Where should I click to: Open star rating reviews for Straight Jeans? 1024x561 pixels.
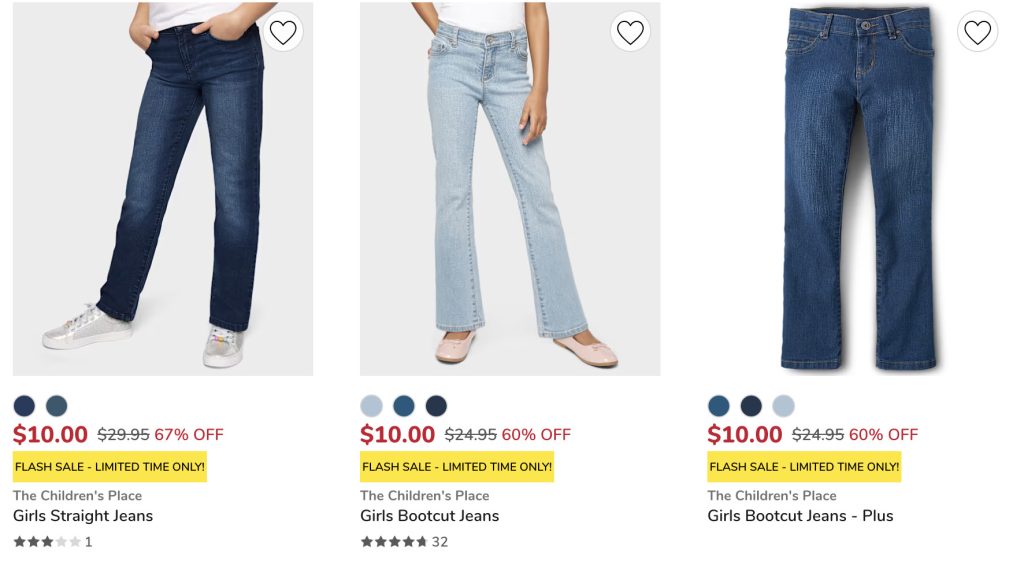pyautogui.click(x=48, y=542)
